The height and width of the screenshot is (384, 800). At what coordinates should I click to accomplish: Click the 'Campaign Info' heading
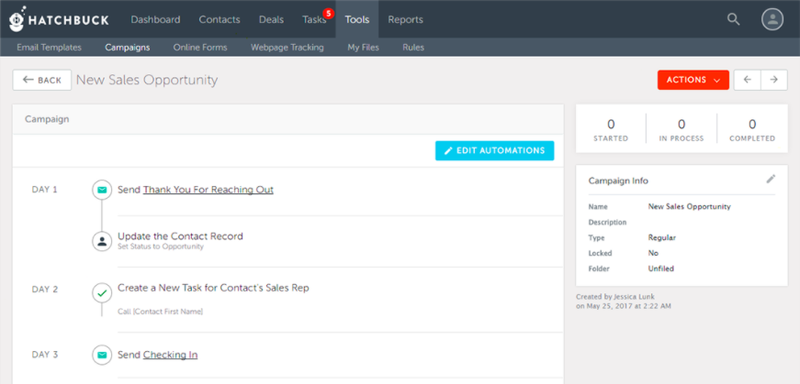pos(618,181)
